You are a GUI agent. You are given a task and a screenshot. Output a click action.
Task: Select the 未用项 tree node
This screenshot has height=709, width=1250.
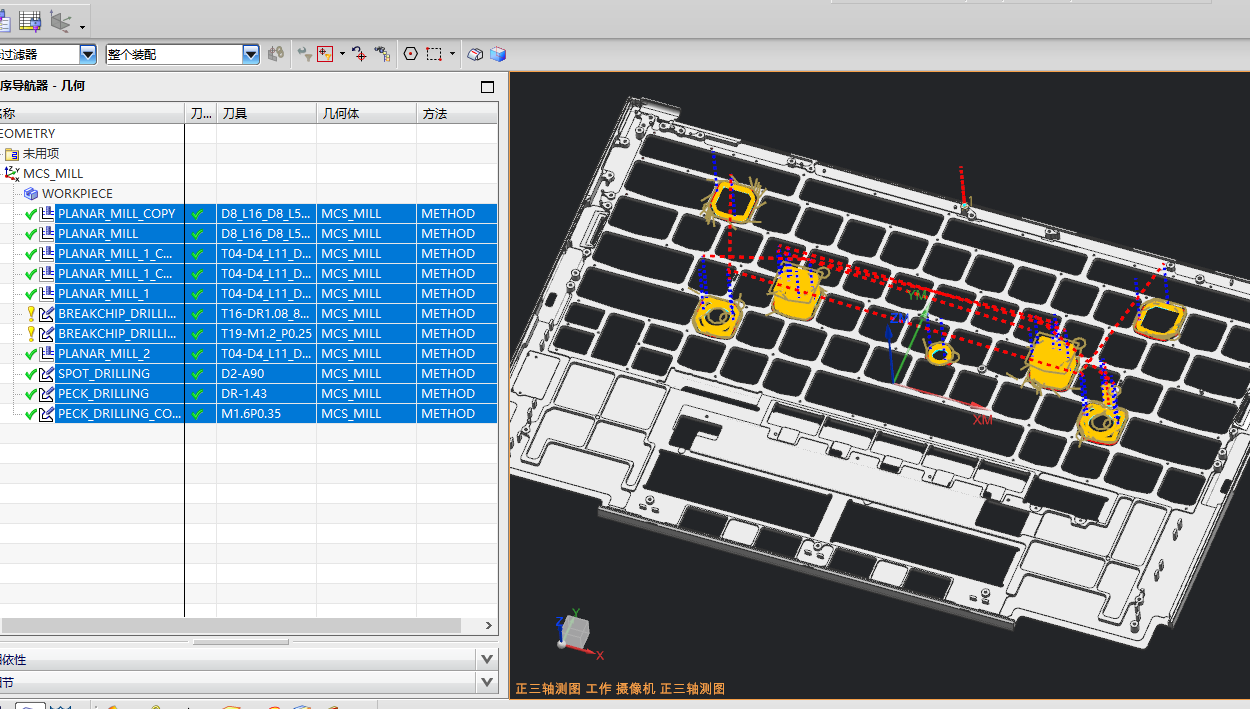[41, 154]
